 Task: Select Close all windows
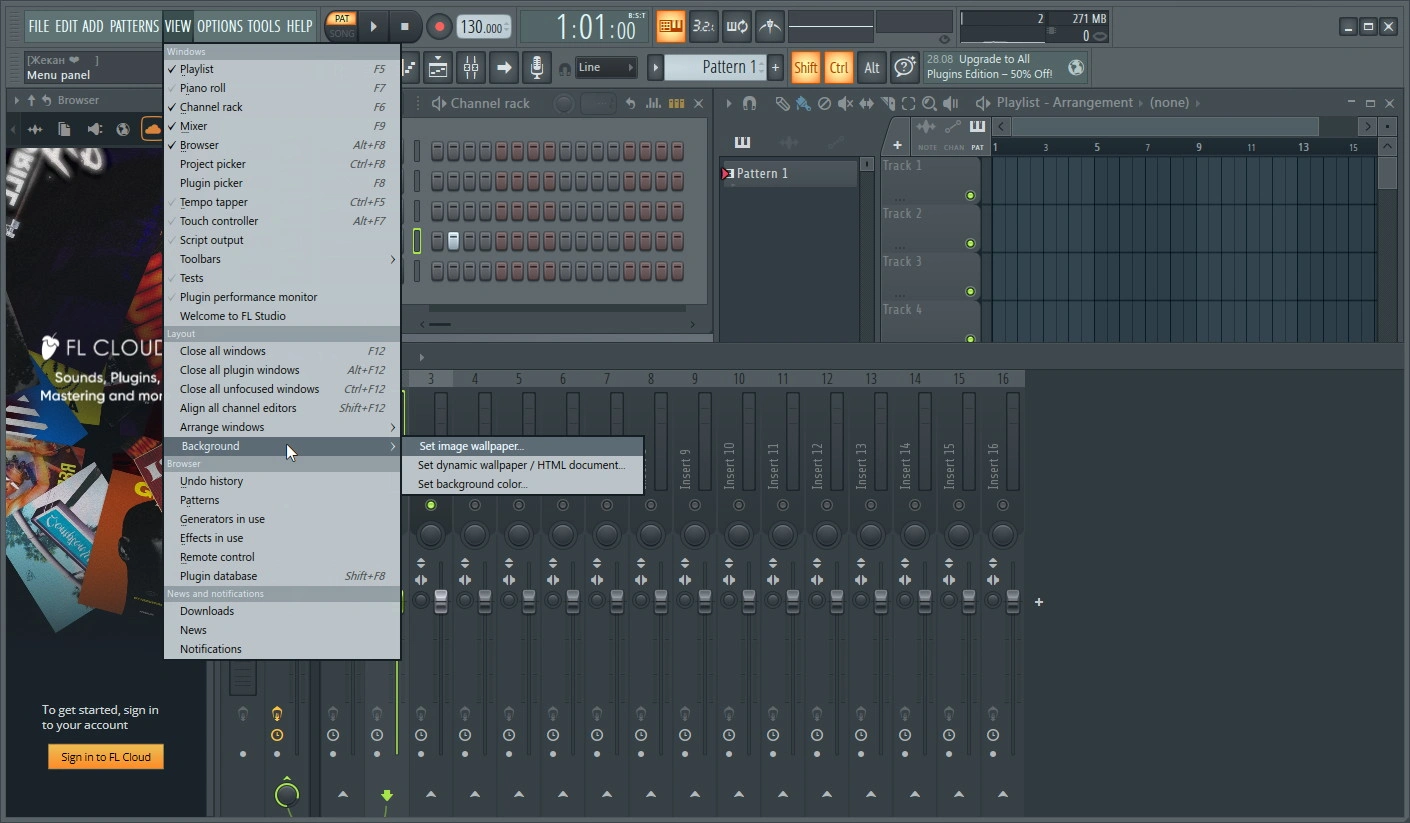pos(282,351)
